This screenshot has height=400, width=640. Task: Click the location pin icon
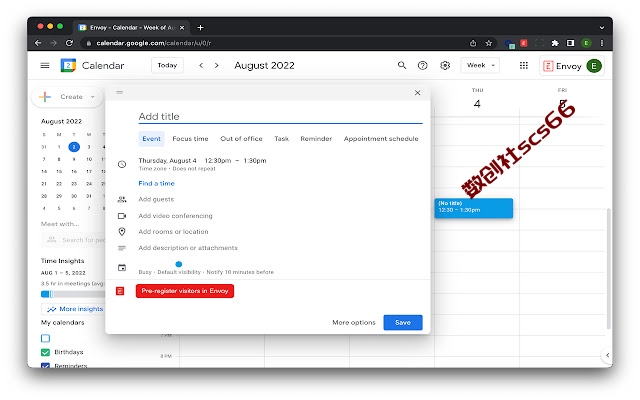[x=122, y=232]
